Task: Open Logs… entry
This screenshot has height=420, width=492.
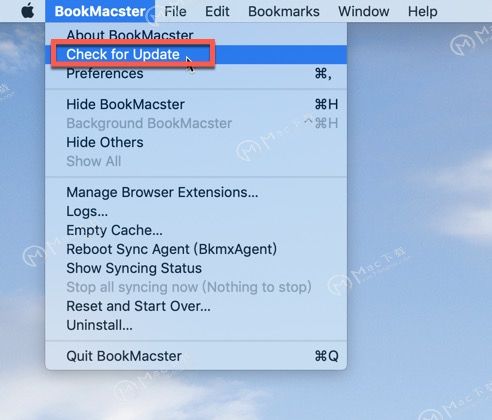Action: tap(196, 211)
